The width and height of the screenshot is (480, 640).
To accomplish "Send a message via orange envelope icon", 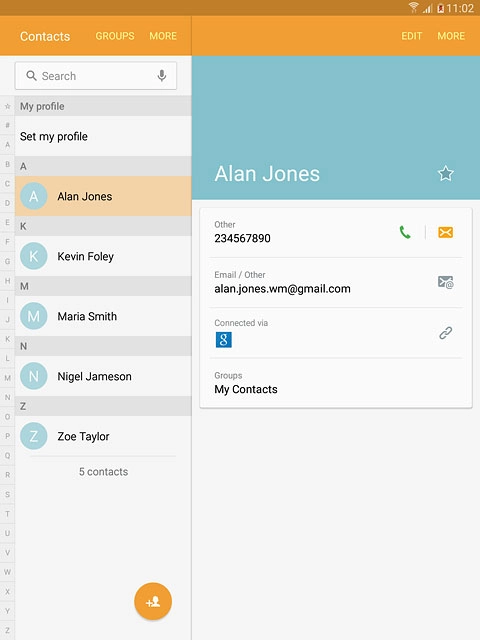I will click(x=445, y=233).
